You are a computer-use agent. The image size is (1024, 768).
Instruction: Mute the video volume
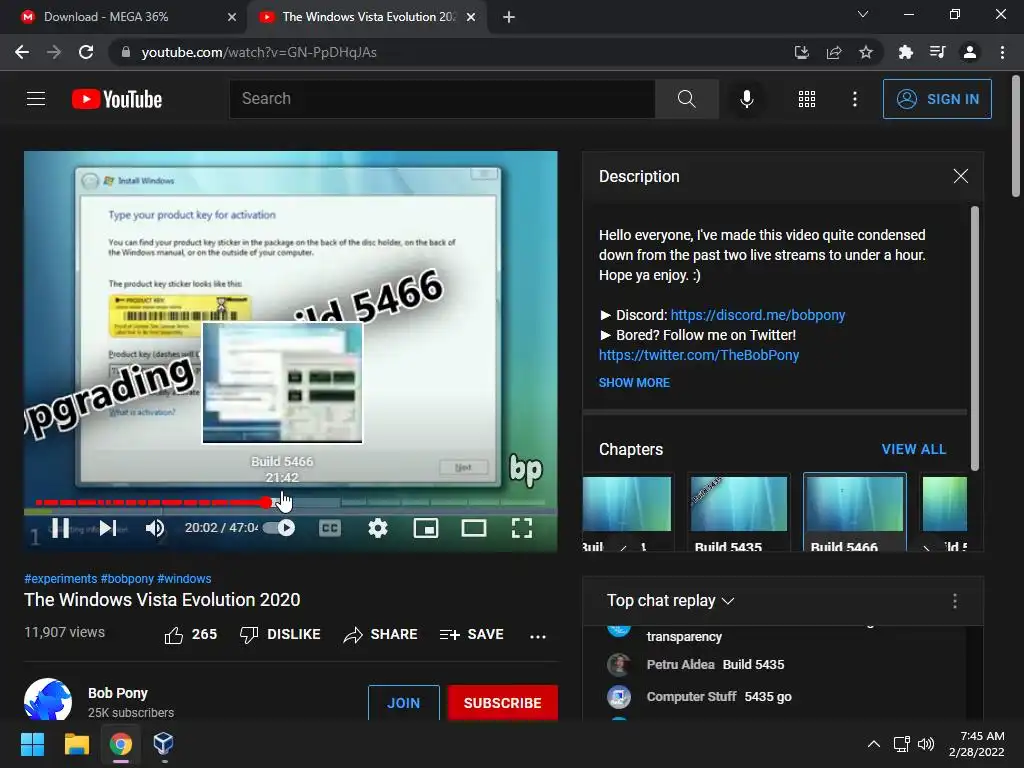click(x=155, y=528)
